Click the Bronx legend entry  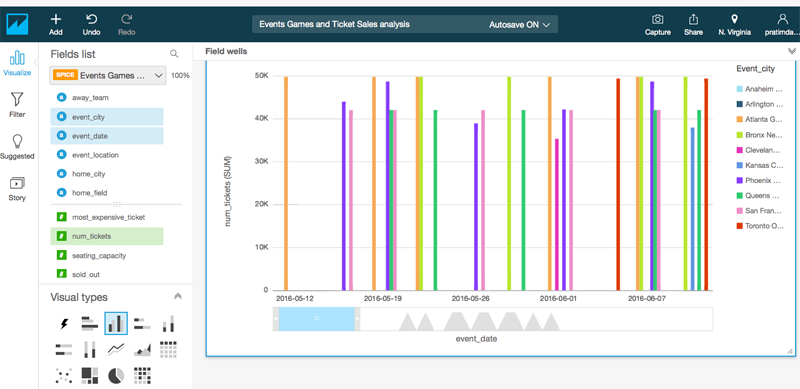point(760,135)
